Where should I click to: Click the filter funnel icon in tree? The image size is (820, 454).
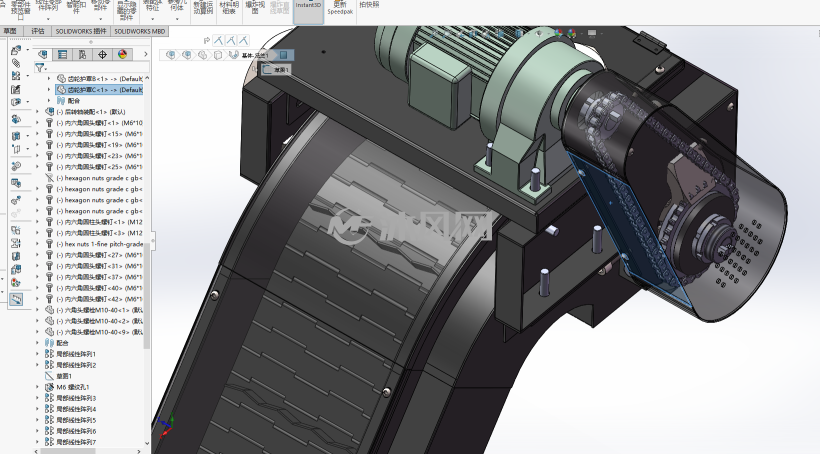point(40,67)
